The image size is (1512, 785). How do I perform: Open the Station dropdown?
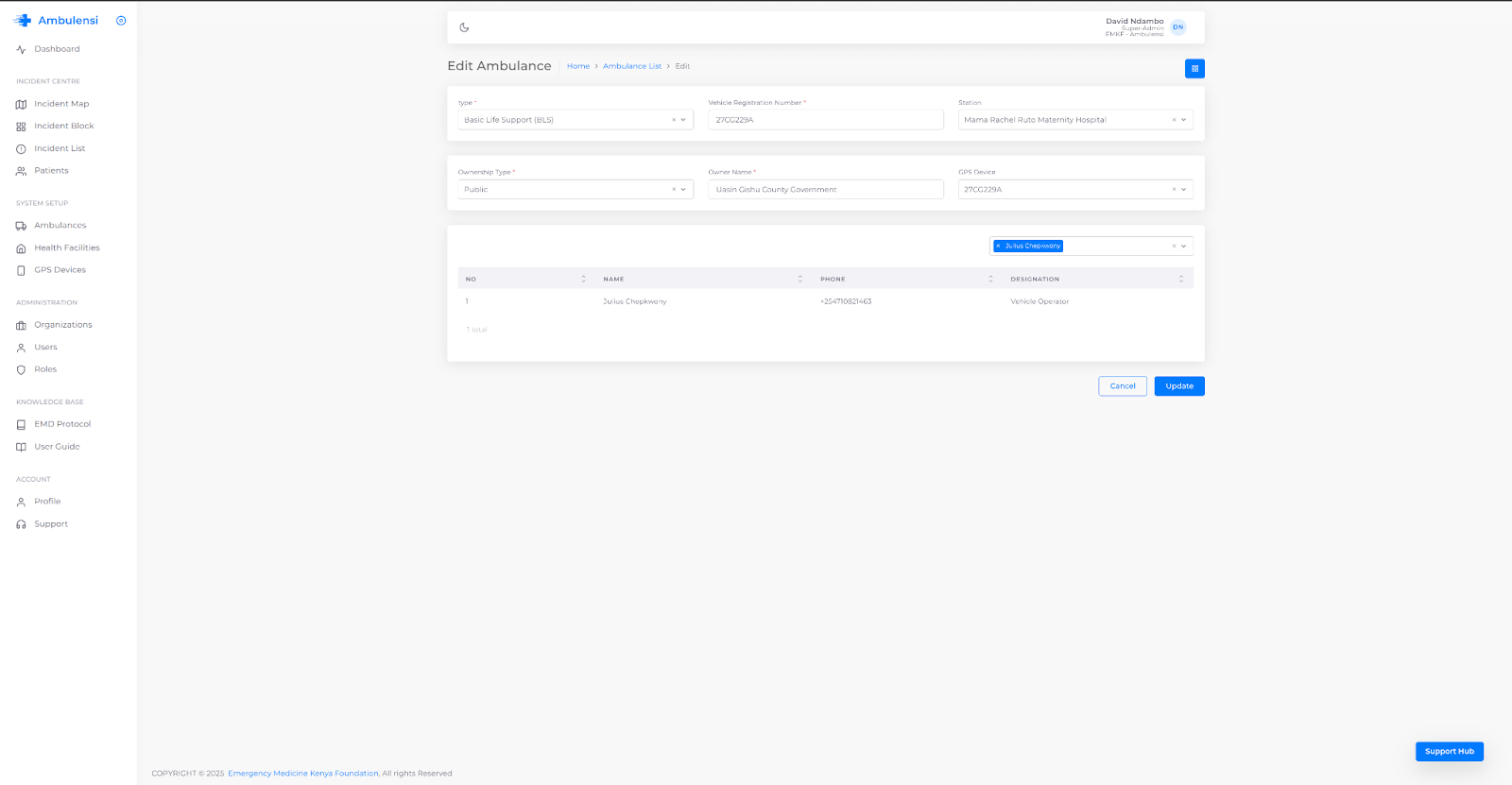coord(1183,120)
